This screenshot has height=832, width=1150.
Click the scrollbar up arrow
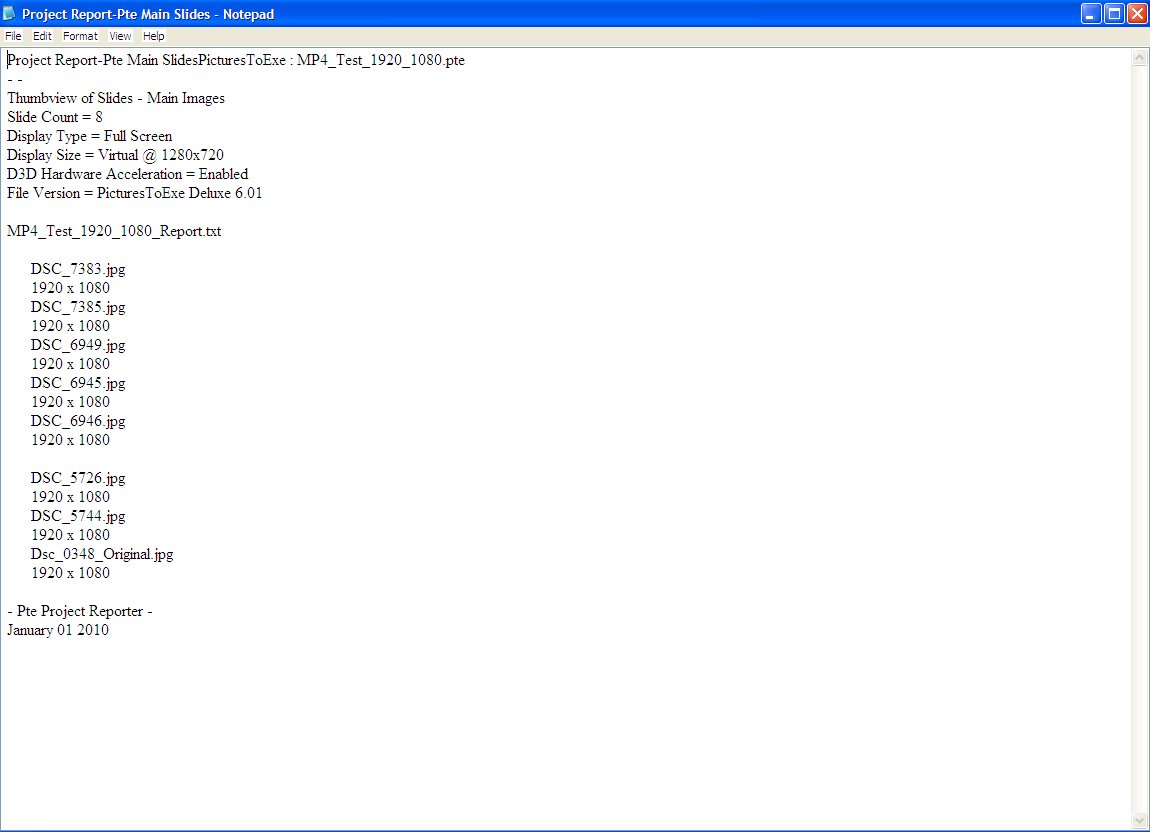1139,58
